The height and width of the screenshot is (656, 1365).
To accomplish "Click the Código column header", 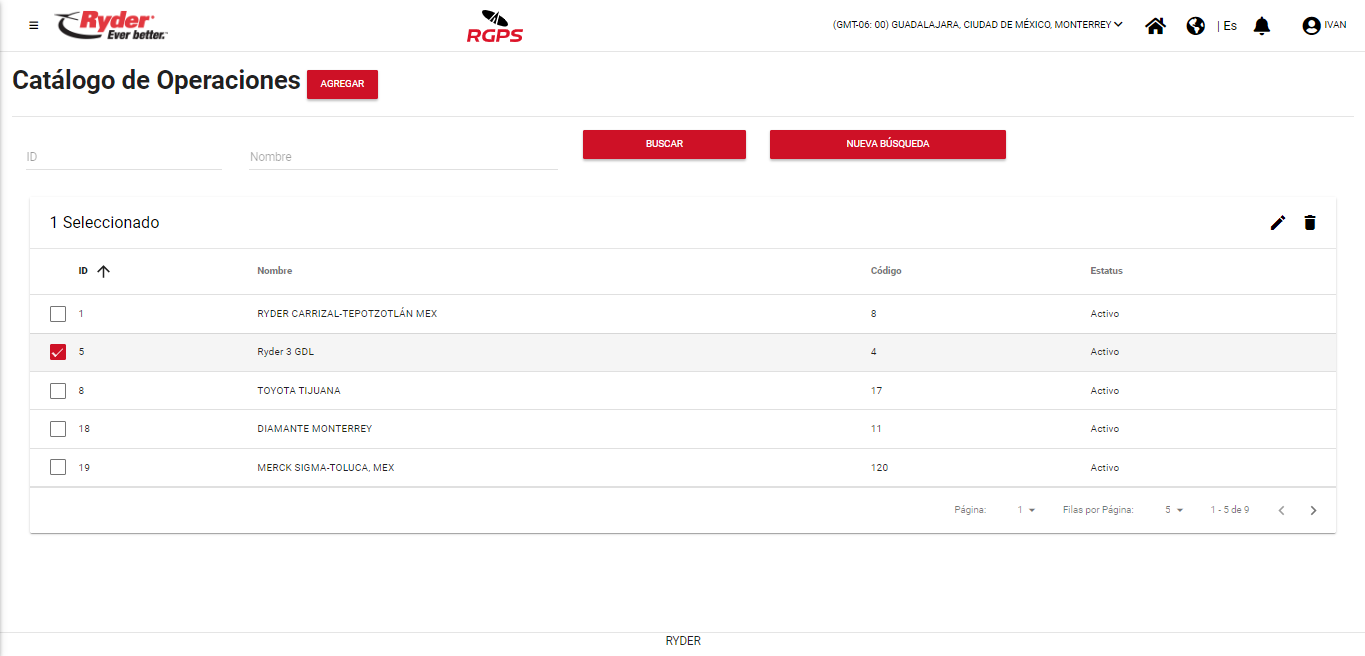I will point(886,271).
